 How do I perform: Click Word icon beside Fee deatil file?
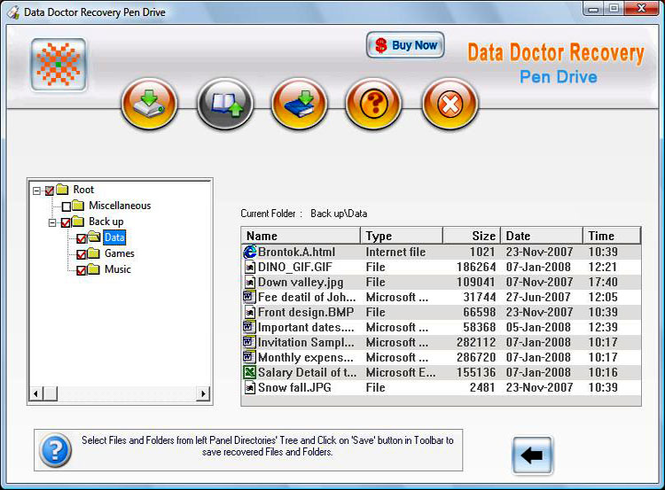click(x=249, y=297)
